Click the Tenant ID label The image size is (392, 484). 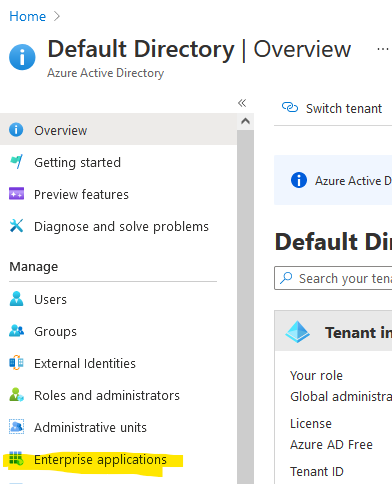coord(317,472)
